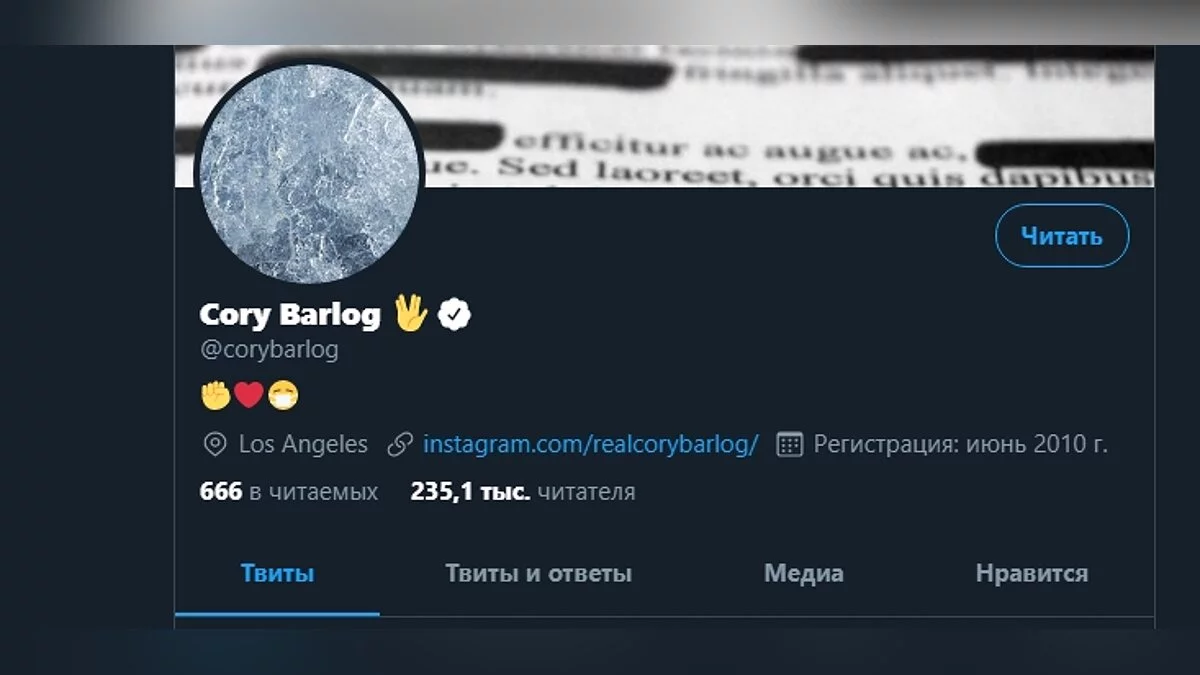Switch to the Нравится tab
This screenshot has height=675, width=1200.
(x=1032, y=574)
